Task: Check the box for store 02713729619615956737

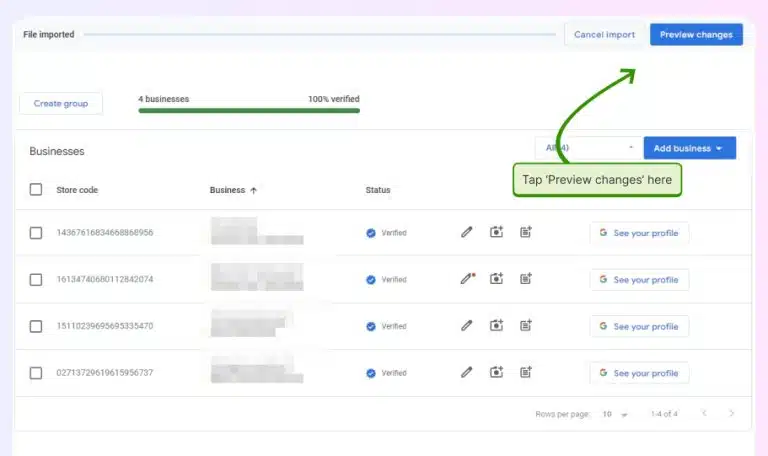Action: [36, 373]
